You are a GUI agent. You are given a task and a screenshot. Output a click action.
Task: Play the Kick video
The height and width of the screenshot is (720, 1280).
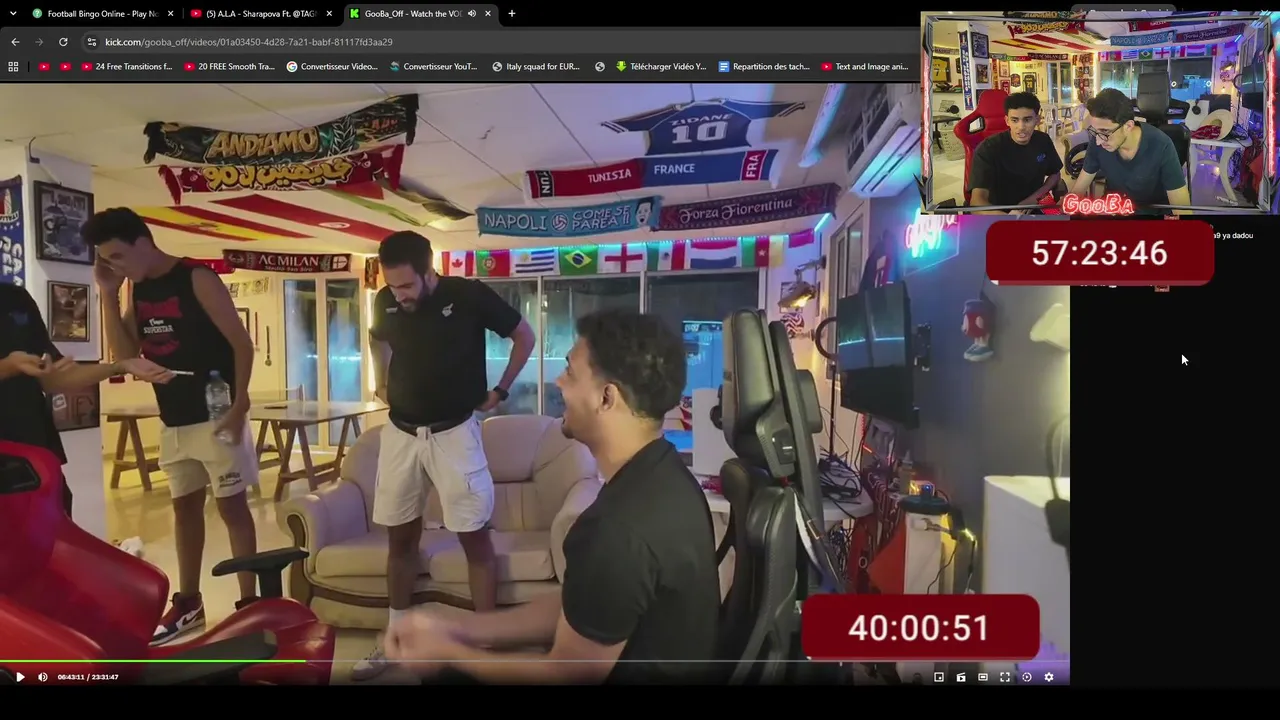coord(20,677)
